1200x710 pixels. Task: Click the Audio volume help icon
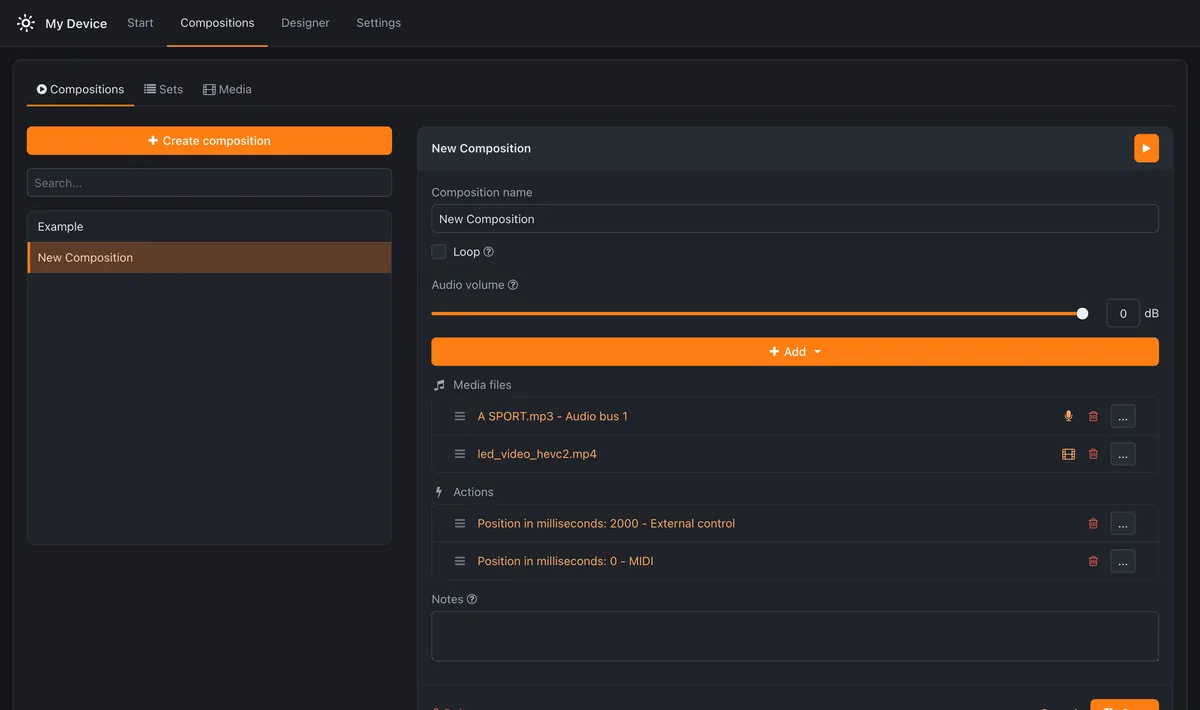tap(513, 285)
